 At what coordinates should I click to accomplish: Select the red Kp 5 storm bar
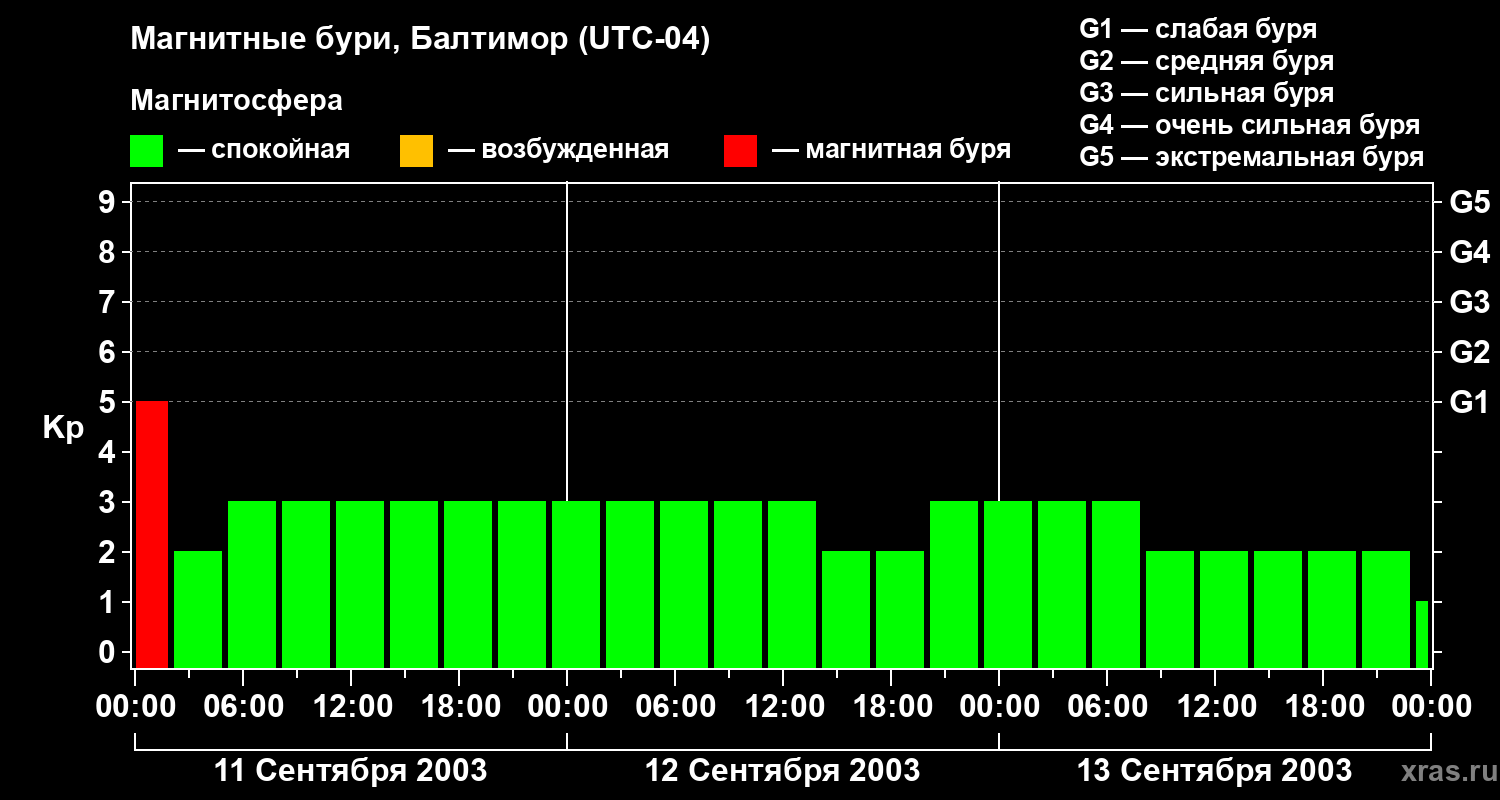click(x=152, y=534)
